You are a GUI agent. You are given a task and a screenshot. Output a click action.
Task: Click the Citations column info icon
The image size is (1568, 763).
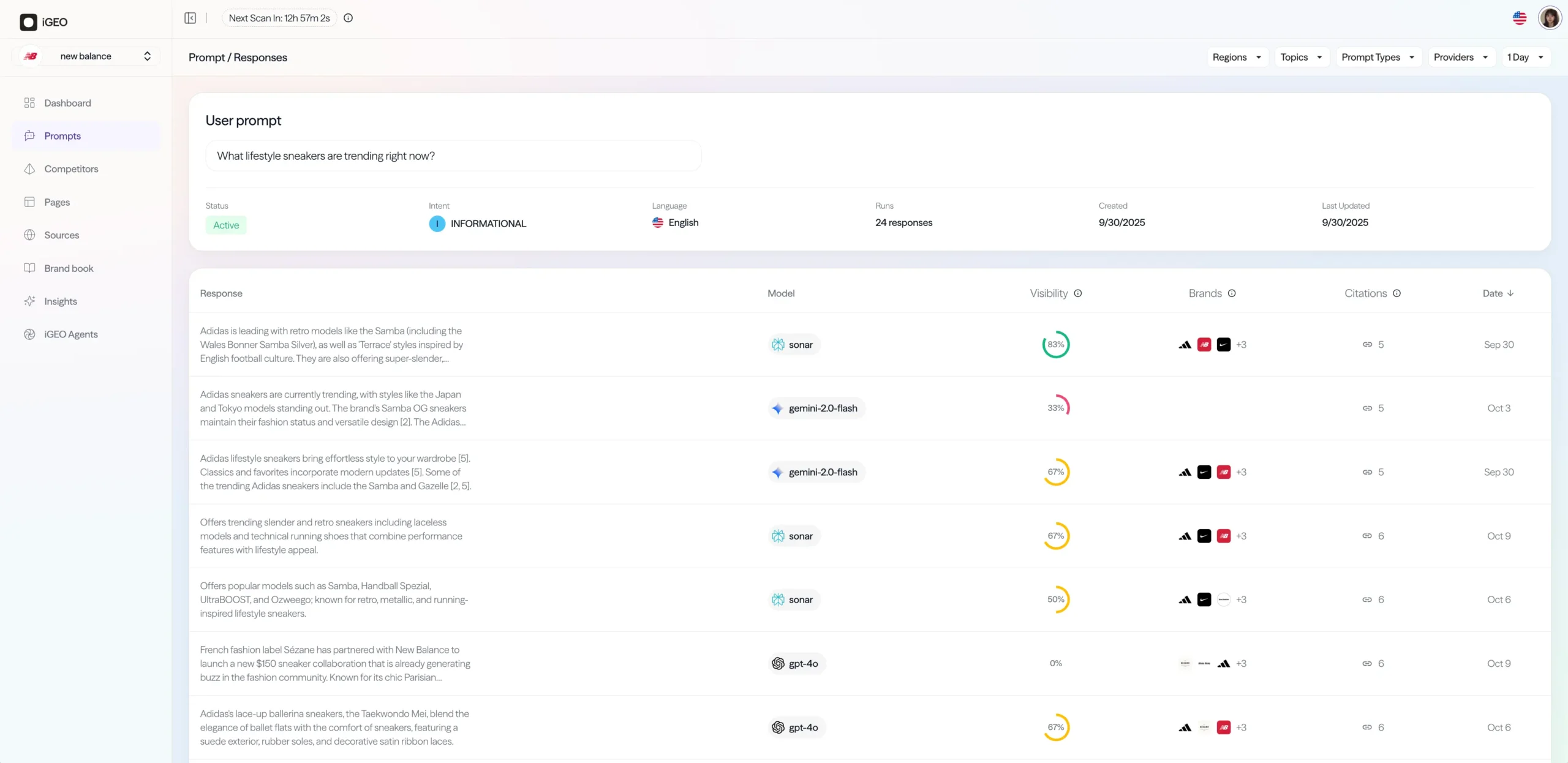click(1396, 293)
